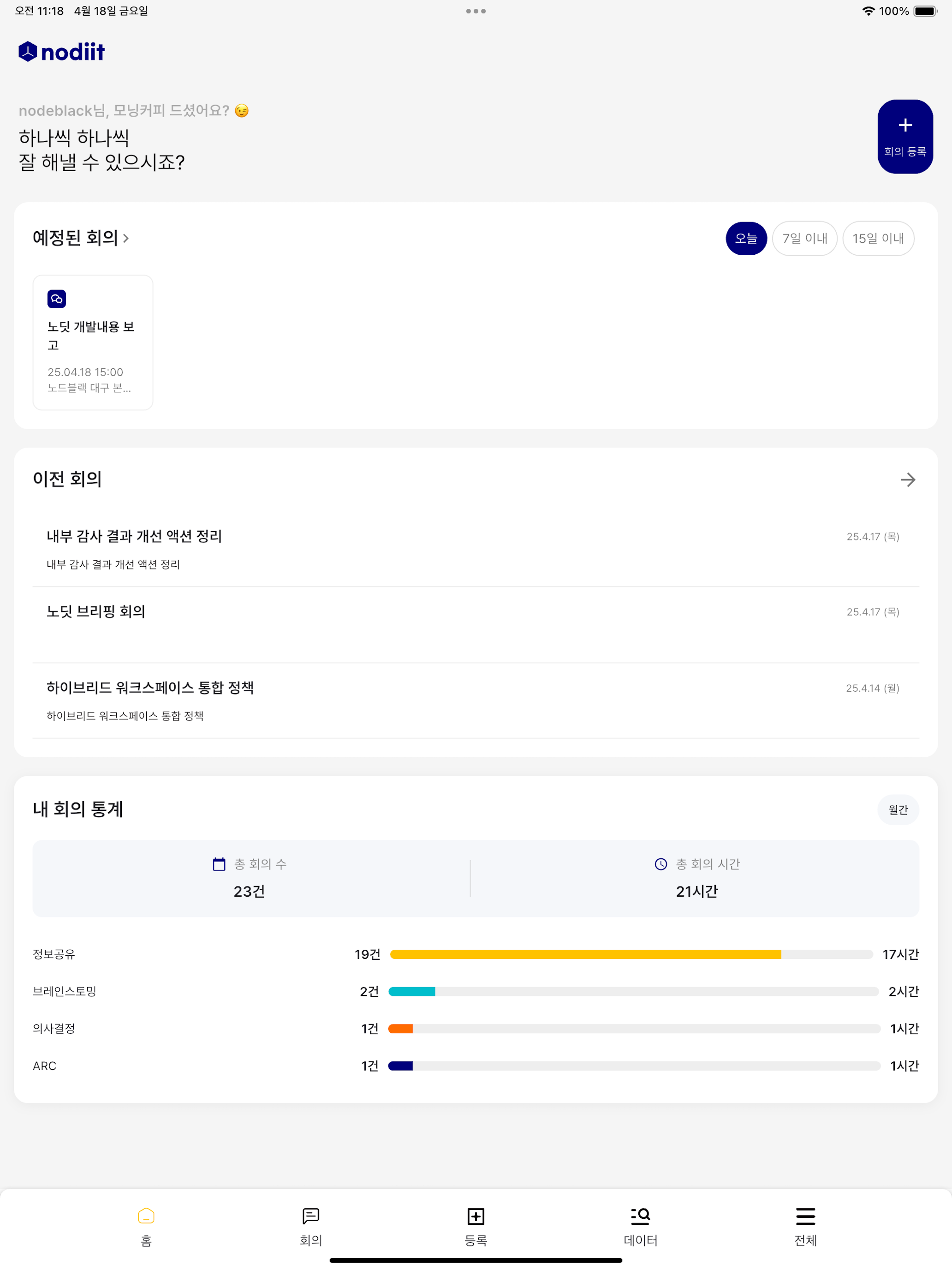Tap the nodiit logo icon

point(28,52)
